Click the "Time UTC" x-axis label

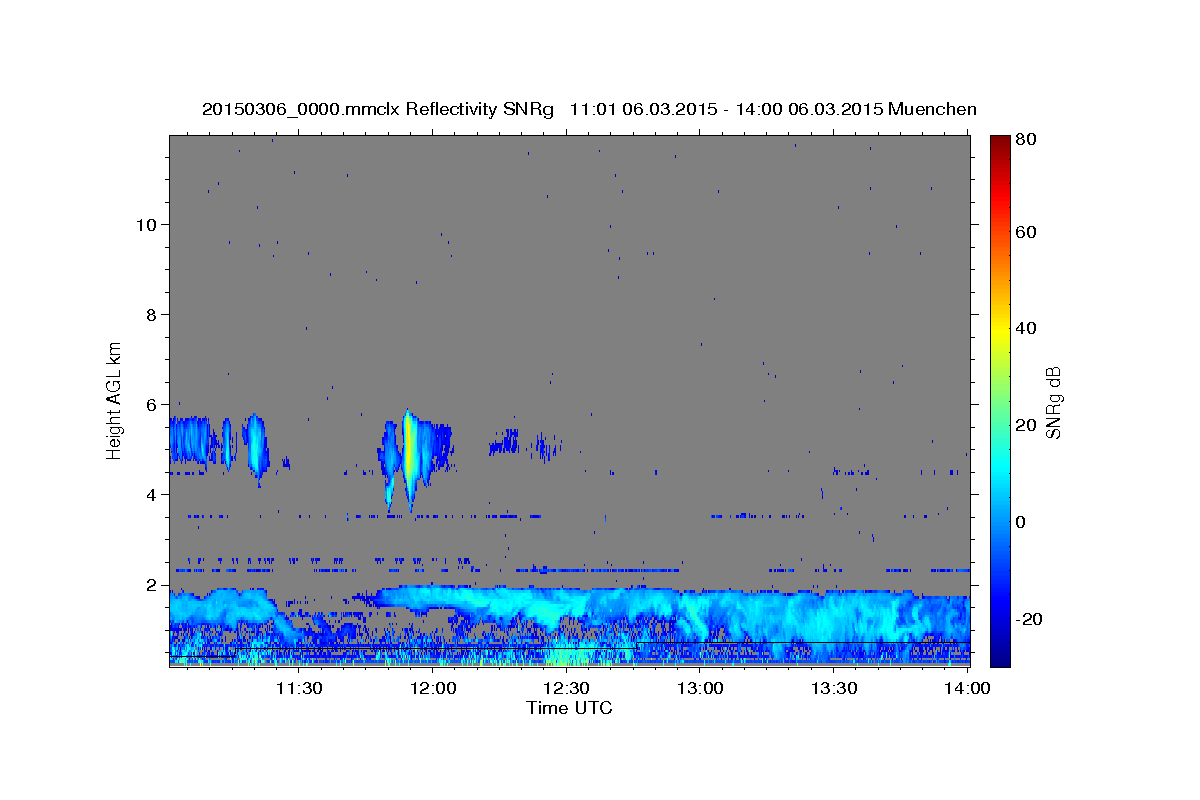(x=569, y=708)
